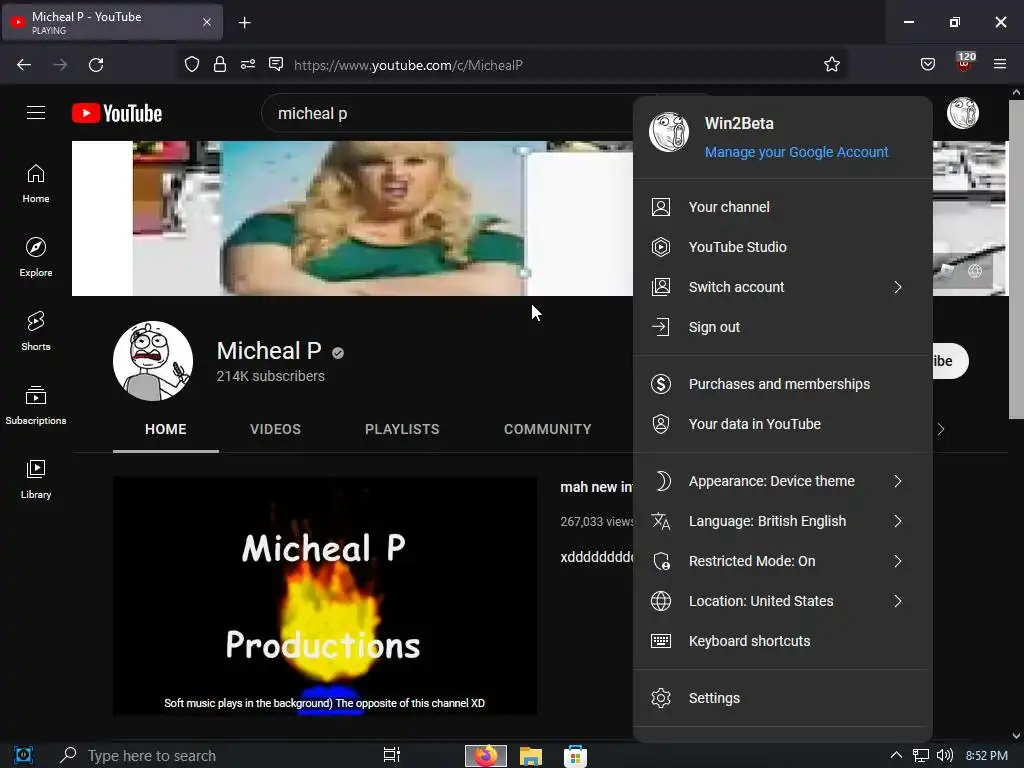The height and width of the screenshot is (768, 1024).
Task: Click the Win2Beta account name
Action: click(739, 123)
